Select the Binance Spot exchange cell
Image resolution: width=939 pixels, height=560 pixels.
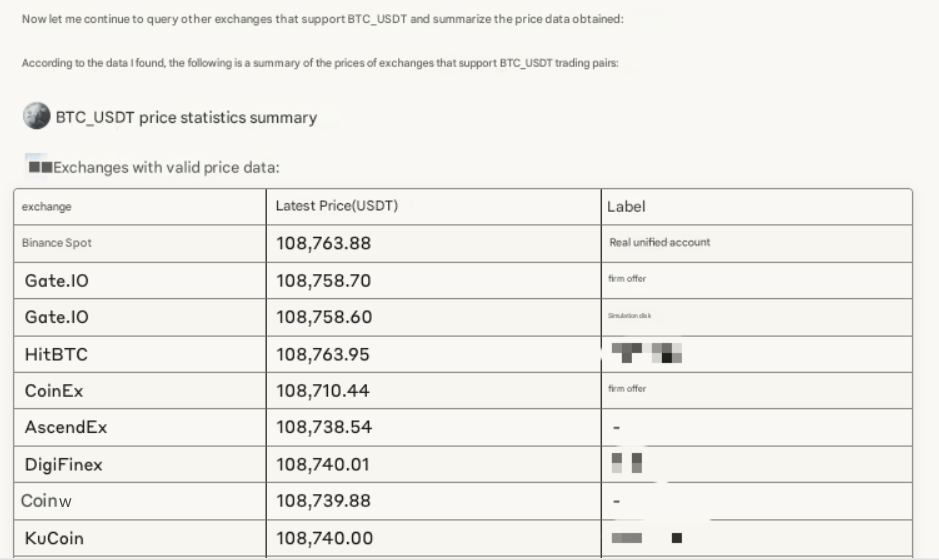click(x=57, y=243)
